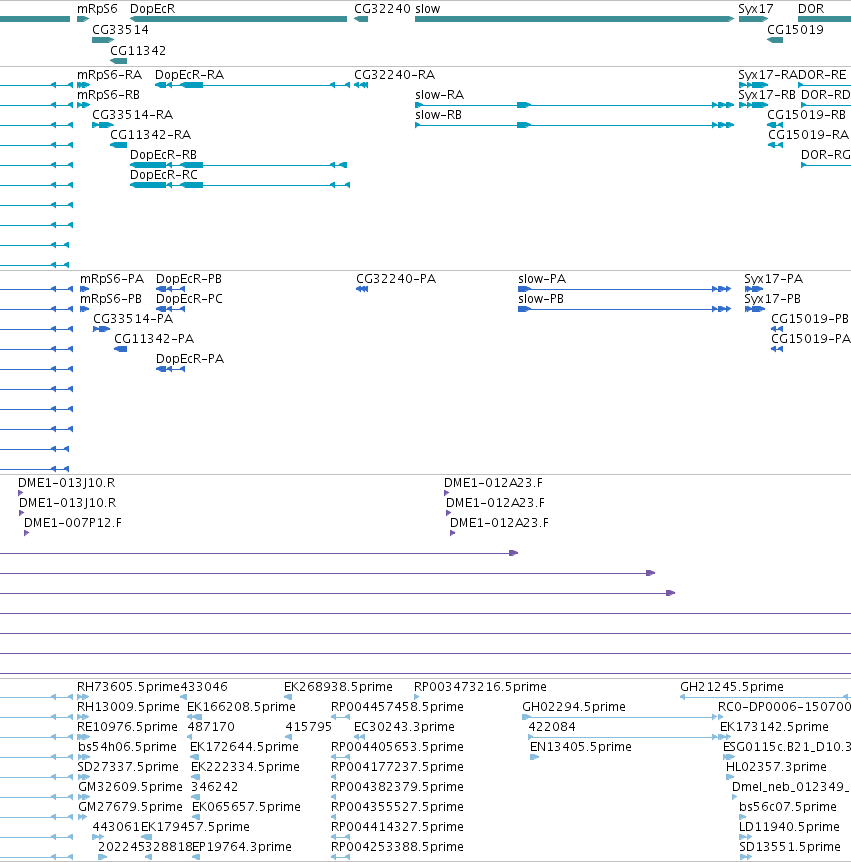Screen dimensions: 851x862
Task: Select the Syx17-PB protein label
Action: click(772, 299)
